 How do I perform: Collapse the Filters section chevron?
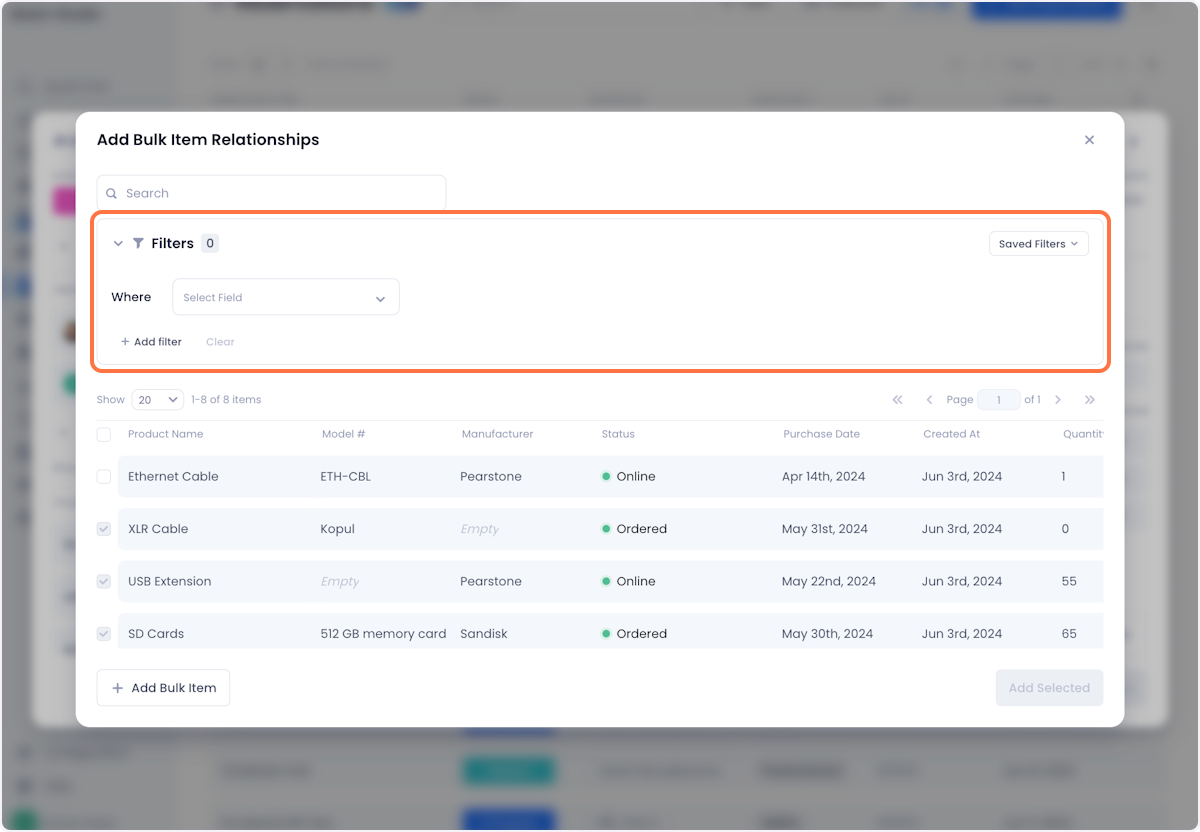point(118,243)
